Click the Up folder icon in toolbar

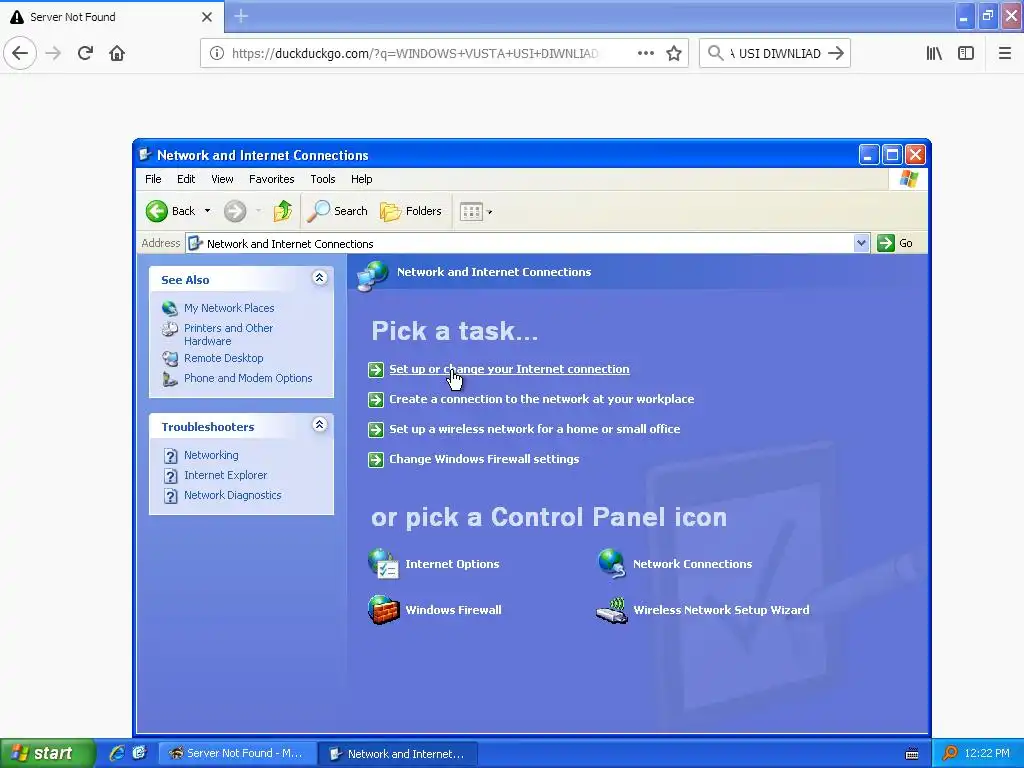pos(283,211)
